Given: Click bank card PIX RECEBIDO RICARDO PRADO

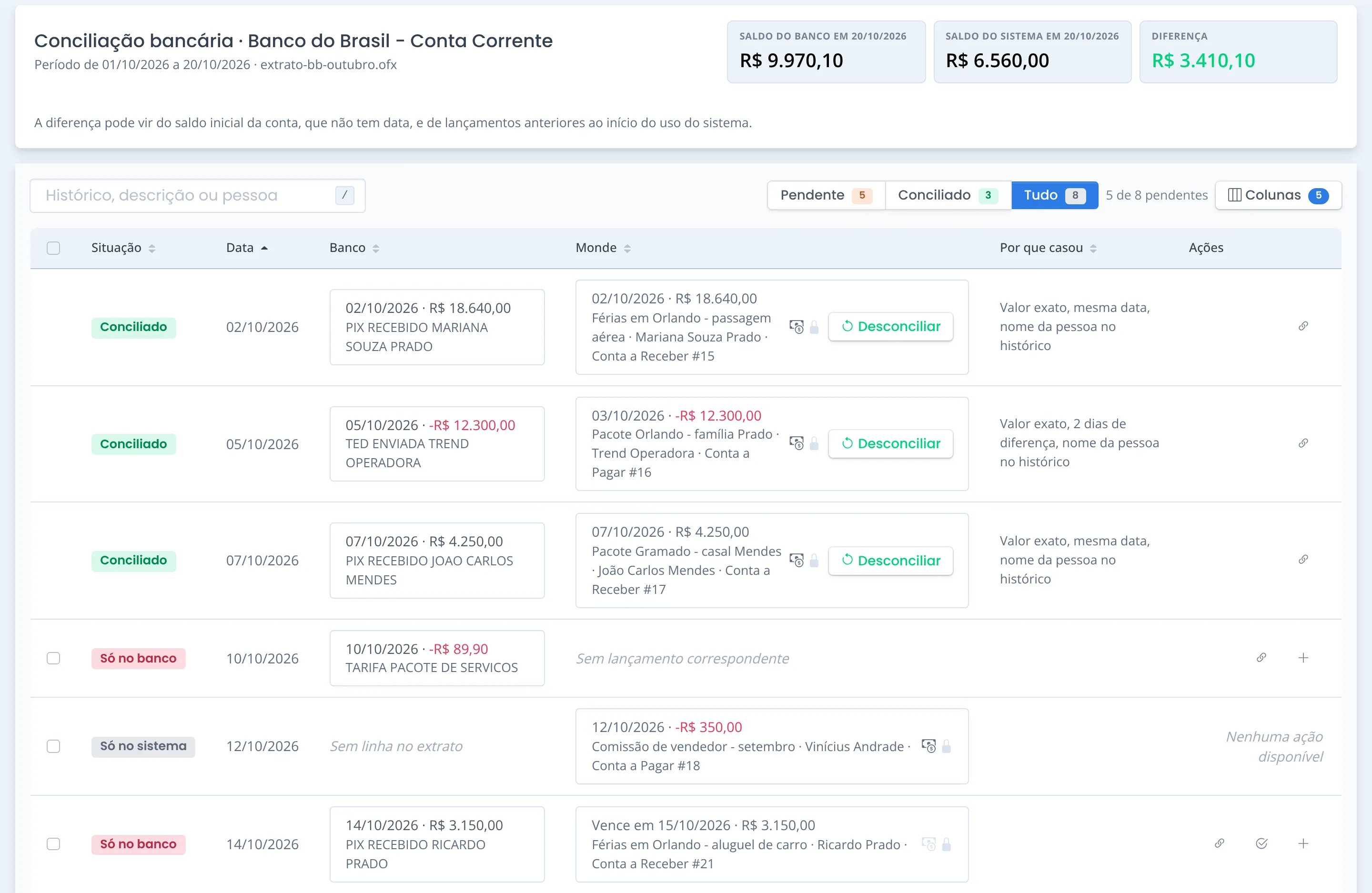Looking at the screenshot, I should 437,844.
